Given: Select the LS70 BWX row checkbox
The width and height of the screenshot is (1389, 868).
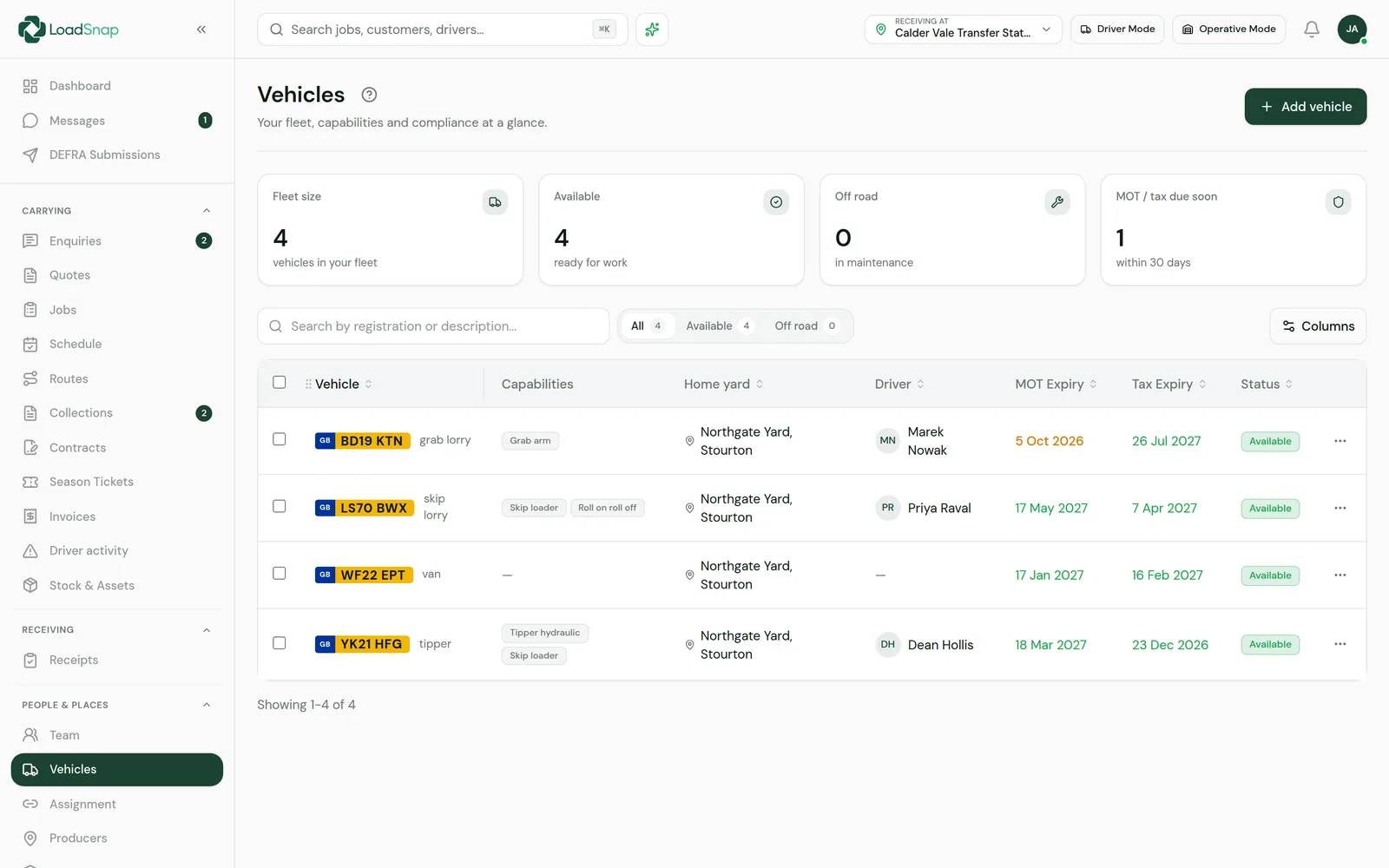Looking at the screenshot, I should pos(280,506).
